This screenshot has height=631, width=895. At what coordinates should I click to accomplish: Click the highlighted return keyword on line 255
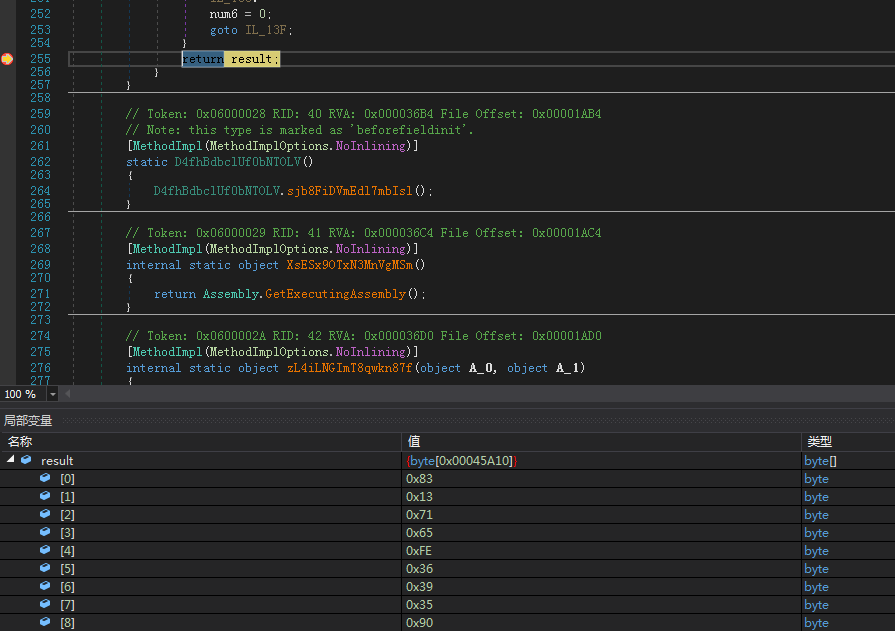[x=203, y=59]
